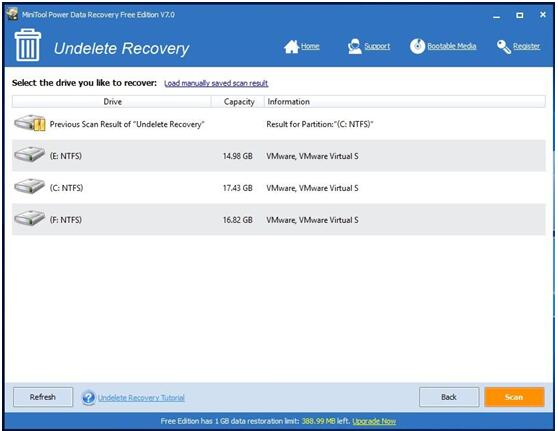The width and height of the screenshot is (558, 431).
Task: Close the MiniTool Power Data Recovery window
Action: tap(543, 15)
